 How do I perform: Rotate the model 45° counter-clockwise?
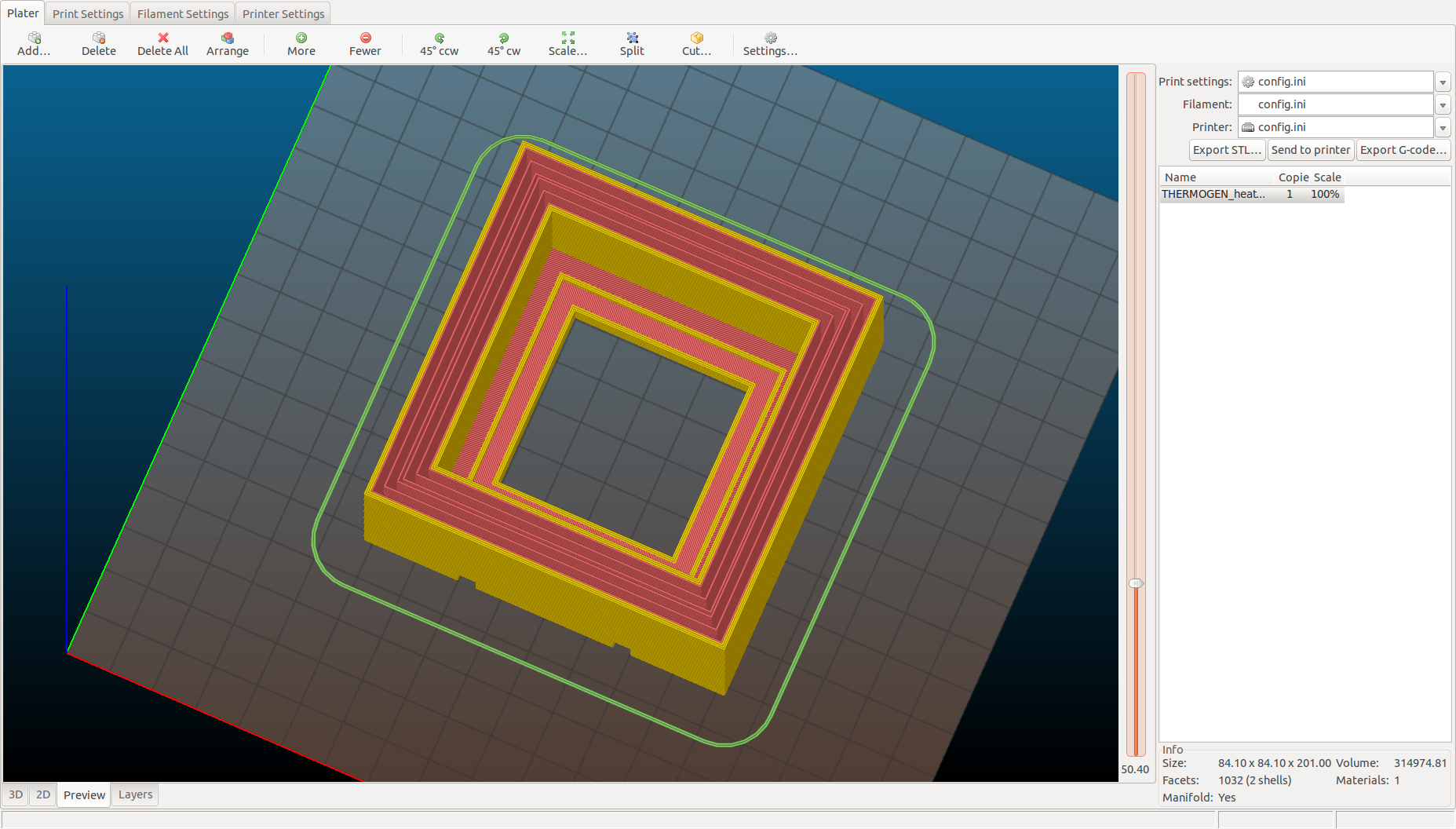pos(439,38)
